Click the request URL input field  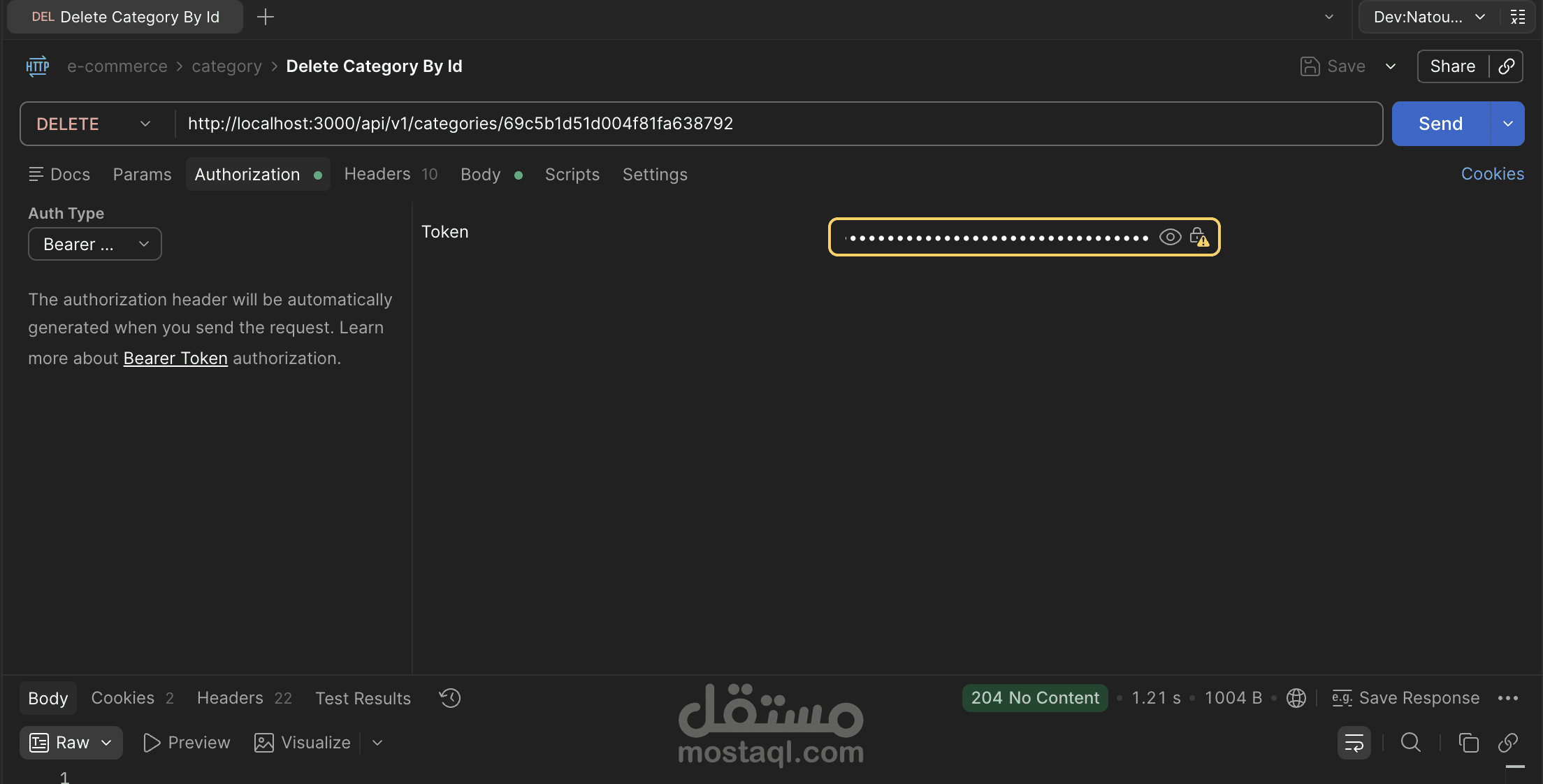pos(769,124)
